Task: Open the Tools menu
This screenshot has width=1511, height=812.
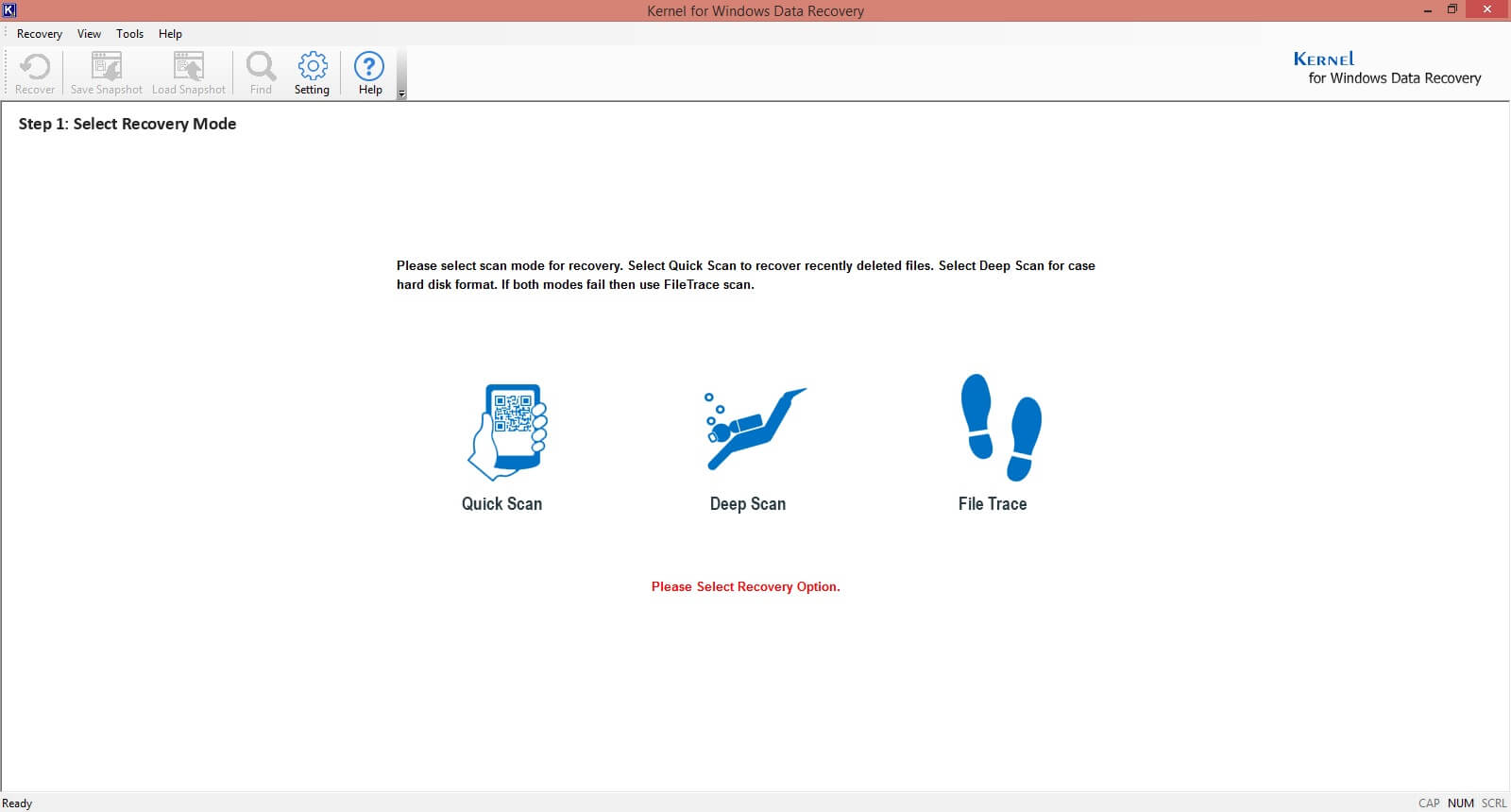Action: point(130,34)
